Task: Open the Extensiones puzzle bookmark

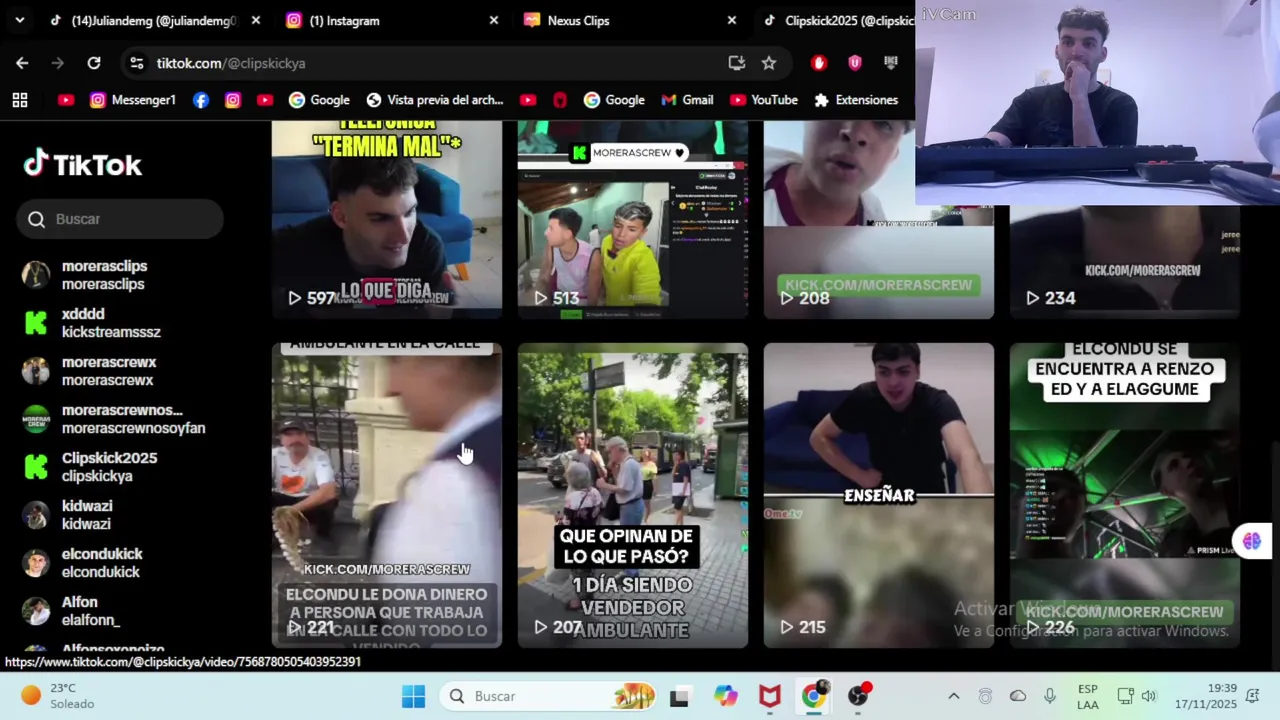Action: tap(856, 100)
